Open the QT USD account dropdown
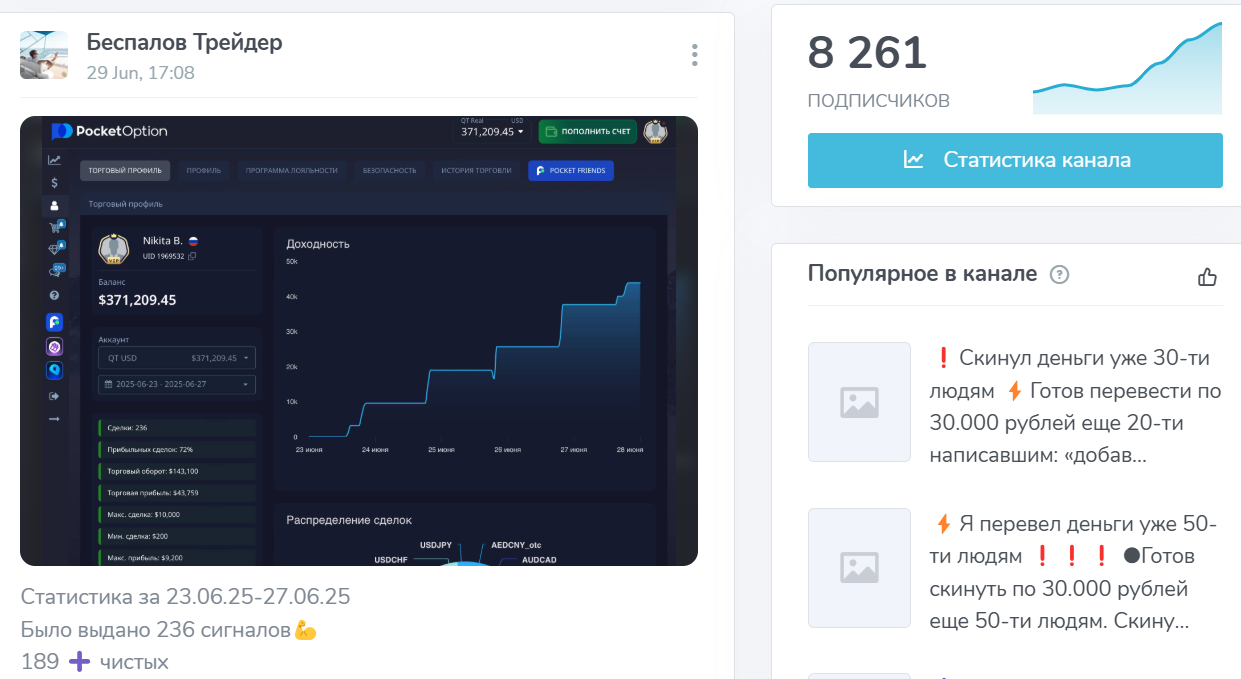 177,357
